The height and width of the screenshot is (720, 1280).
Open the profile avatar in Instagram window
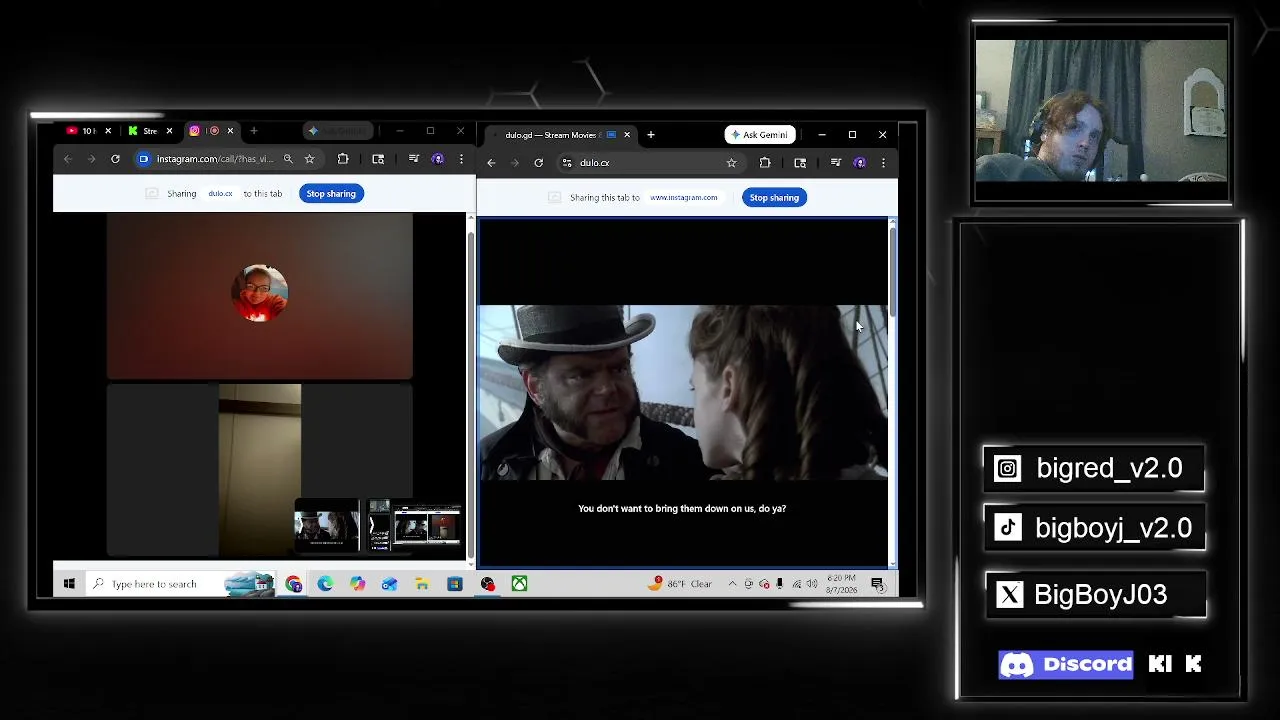coord(437,159)
